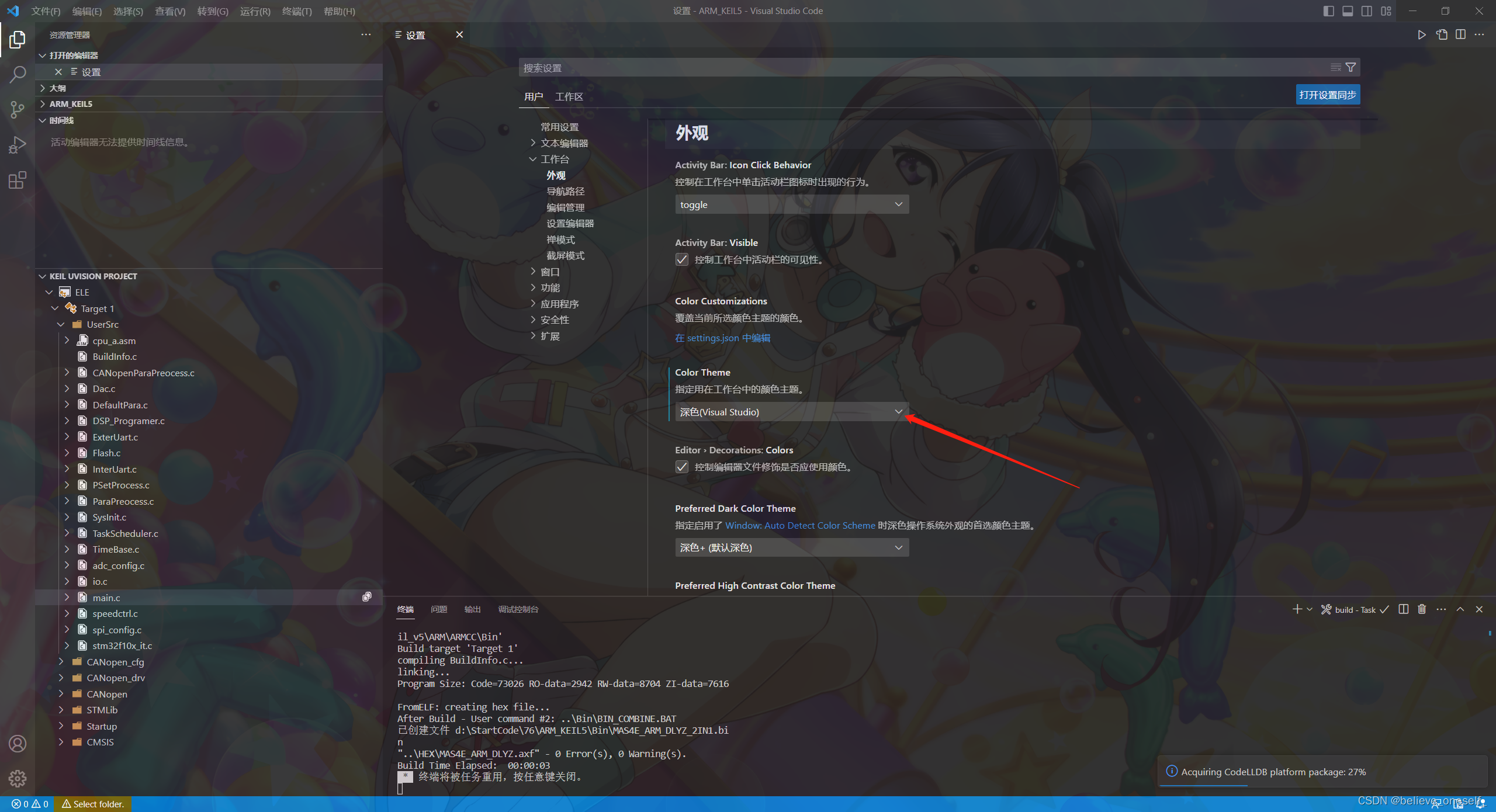The image size is (1496, 812).
Task: Switch to the 工作区 settings tab
Action: pyautogui.click(x=569, y=97)
